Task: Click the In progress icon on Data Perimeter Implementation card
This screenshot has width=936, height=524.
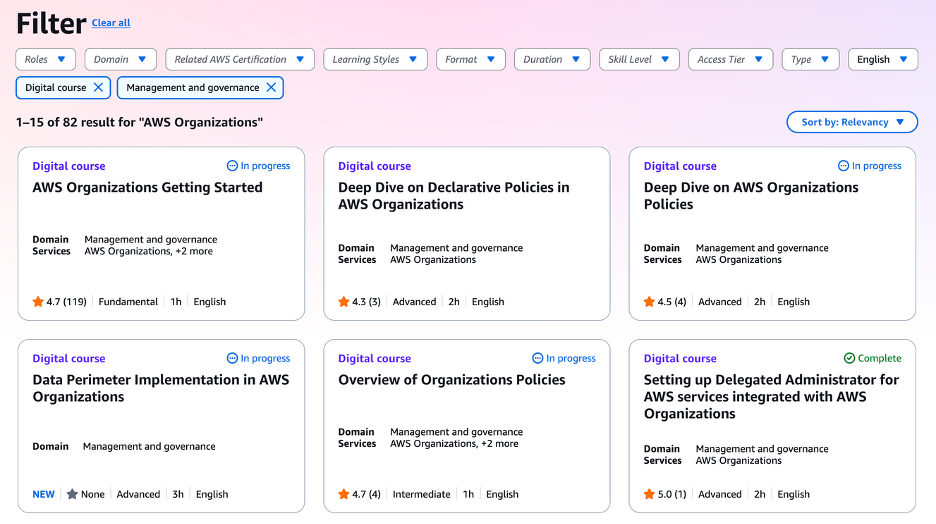Action: pyautogui.click(x=232, y=358)
